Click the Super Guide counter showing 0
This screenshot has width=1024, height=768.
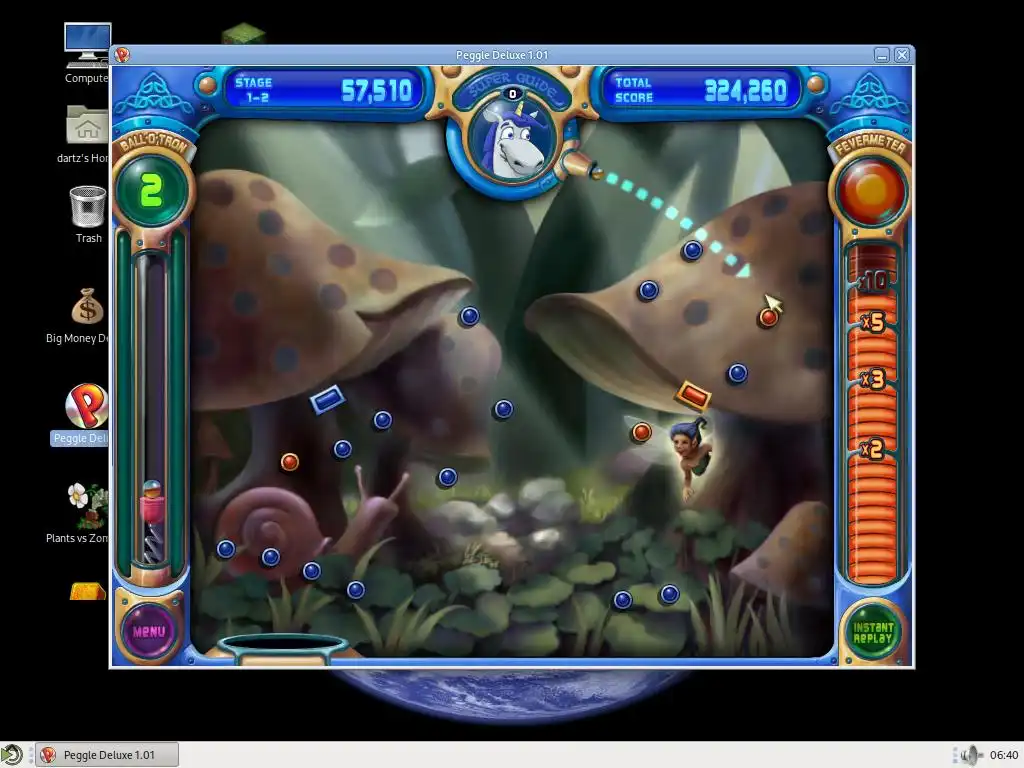coord(513,94)
